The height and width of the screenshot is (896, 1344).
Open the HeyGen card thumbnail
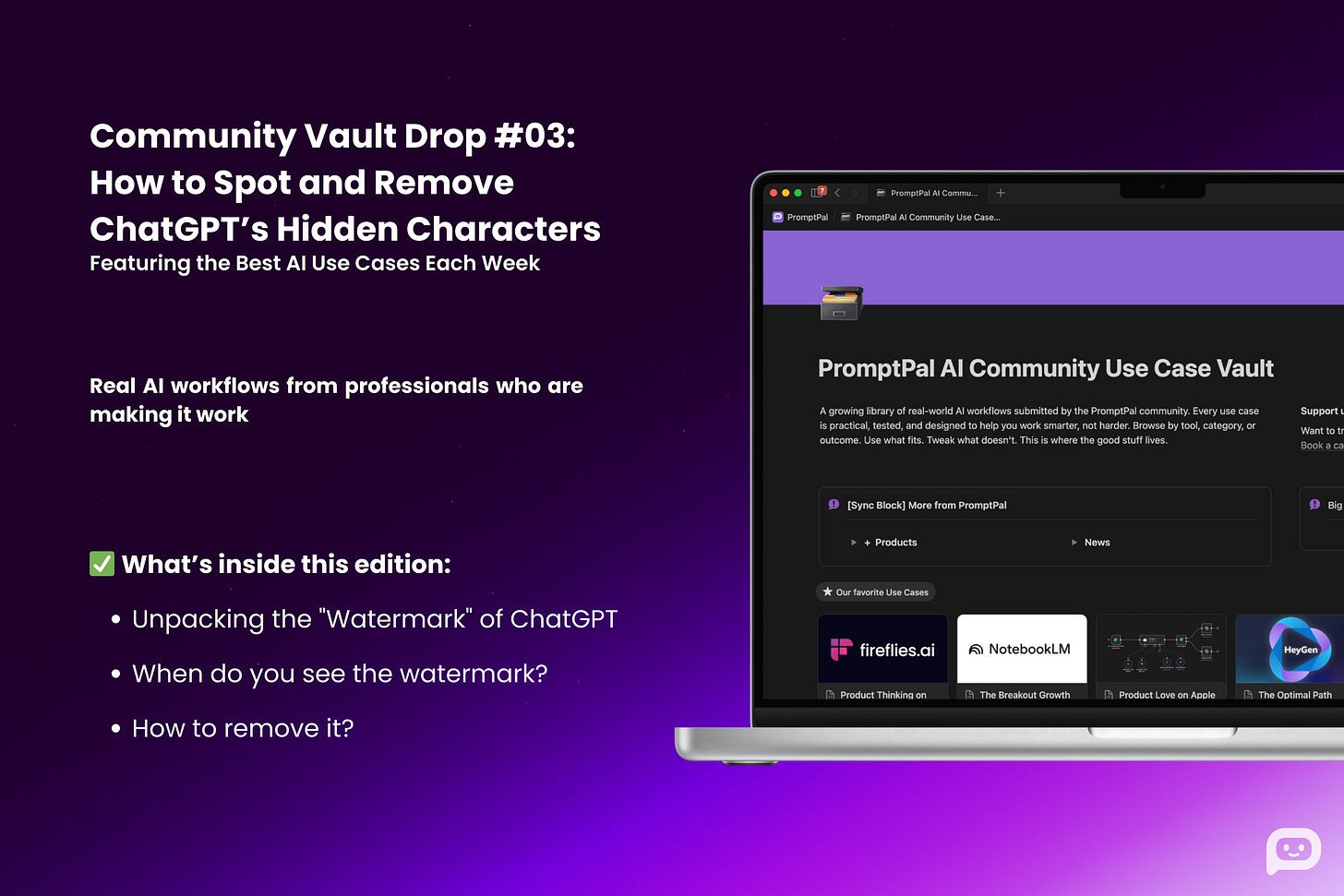pyautogui.click(x=1290, y=649)
